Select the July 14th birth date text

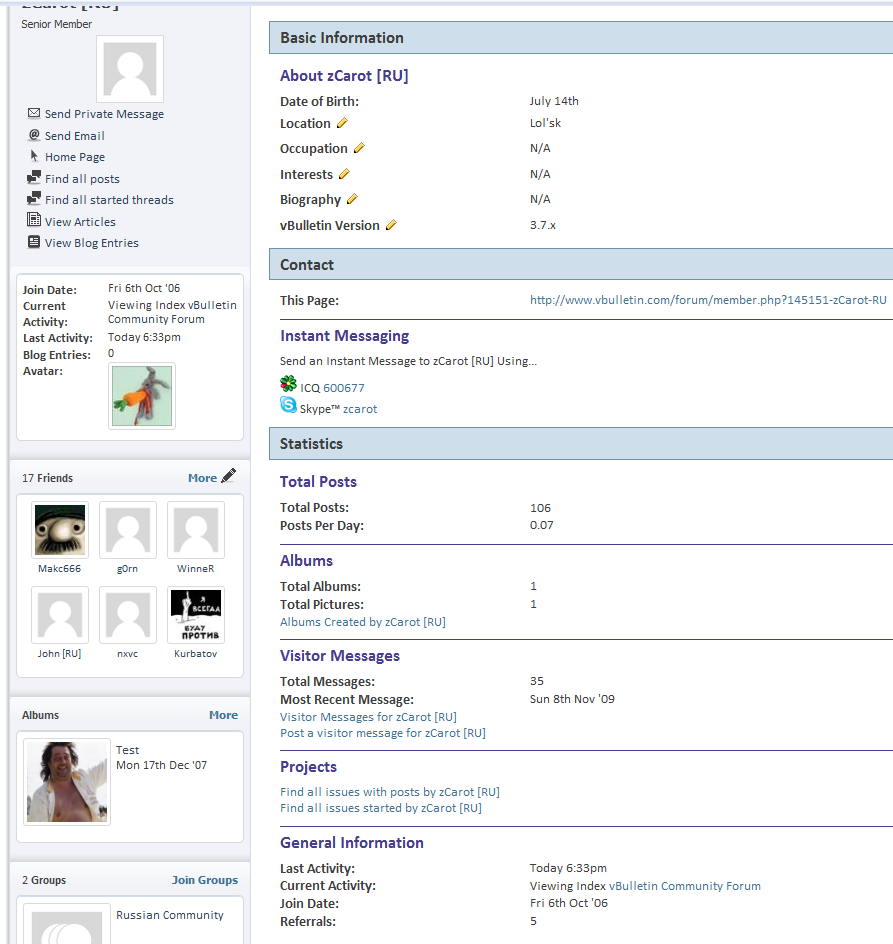(x=554, y=101)
